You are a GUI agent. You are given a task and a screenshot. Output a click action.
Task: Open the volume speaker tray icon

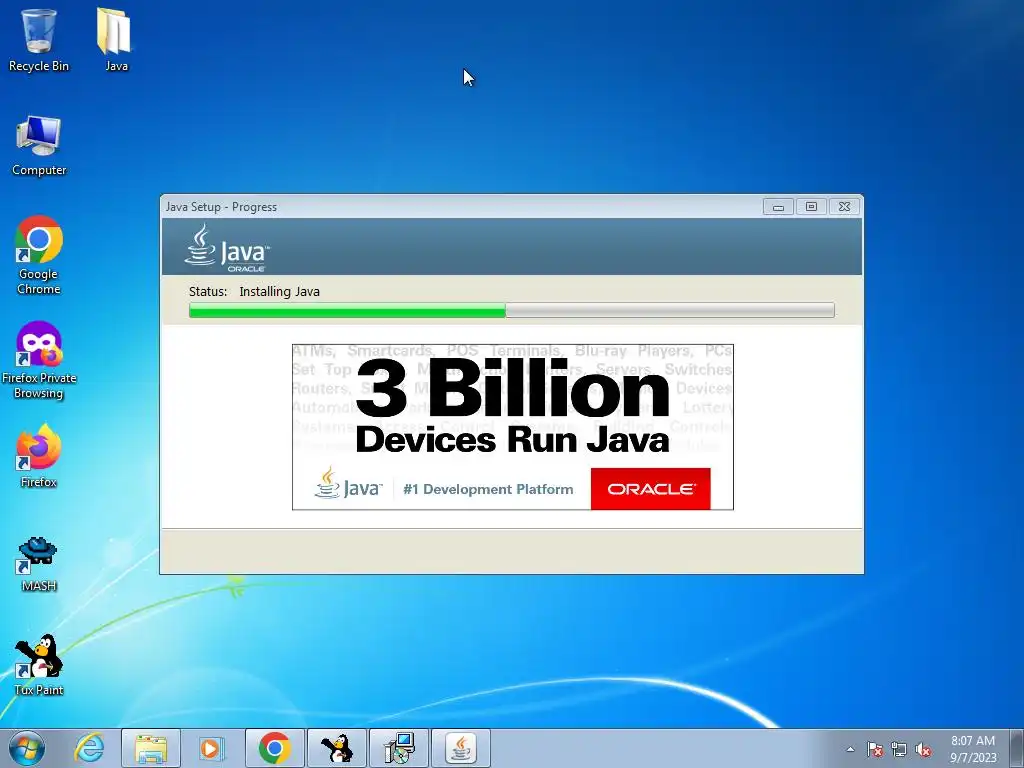(x=923, y=749)
